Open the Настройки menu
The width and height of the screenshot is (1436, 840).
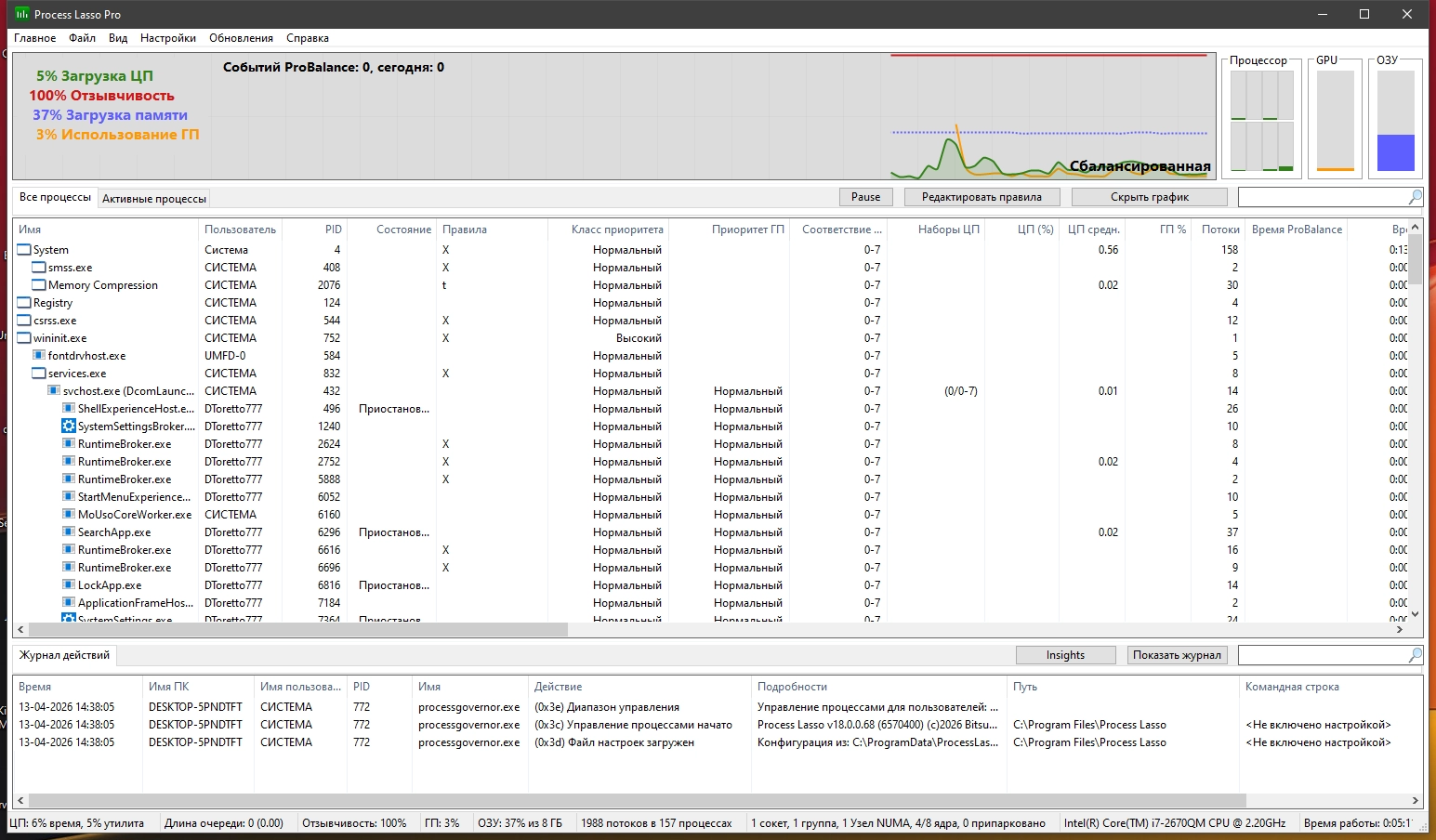coord(168,38)
